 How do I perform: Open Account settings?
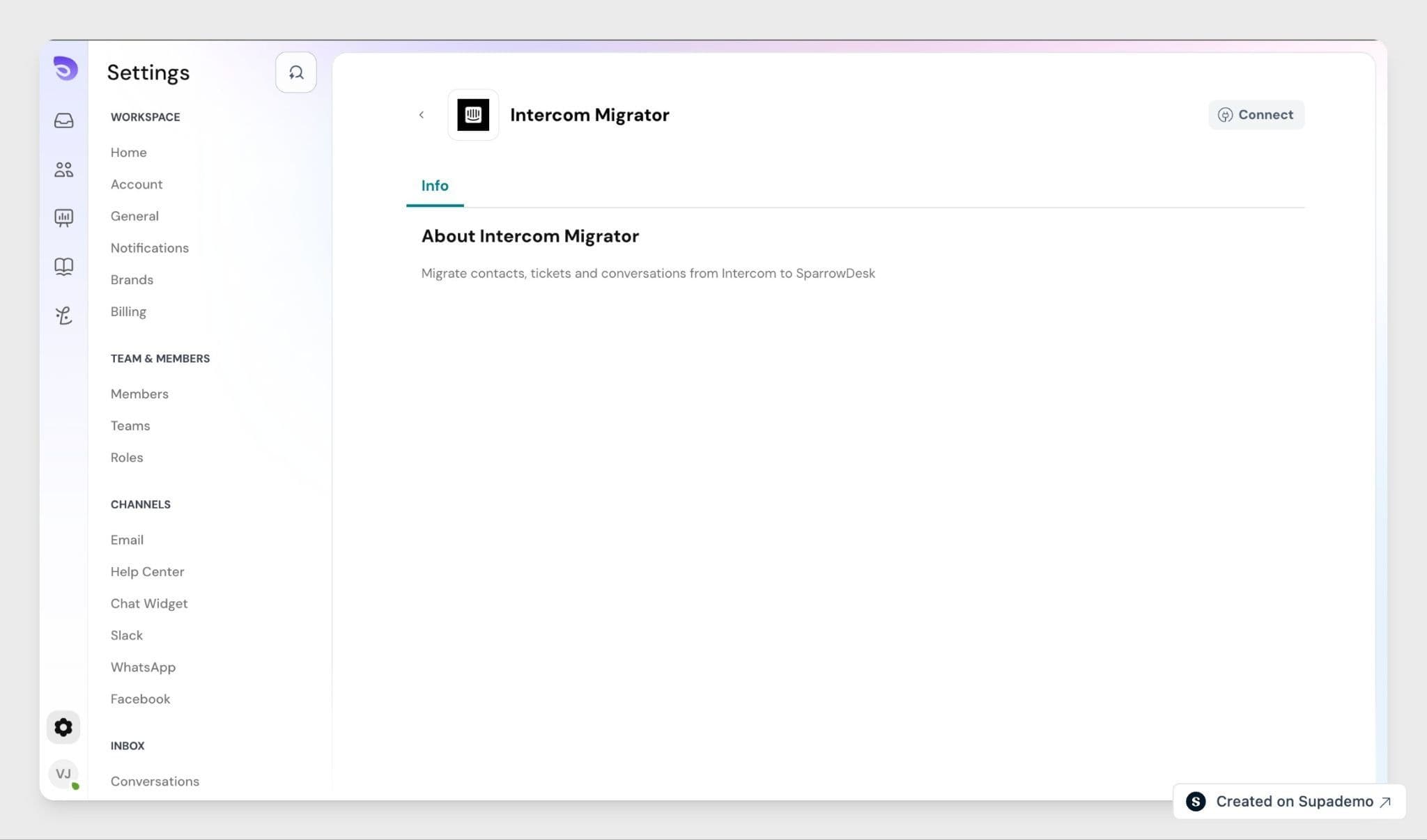pos(137,185)
